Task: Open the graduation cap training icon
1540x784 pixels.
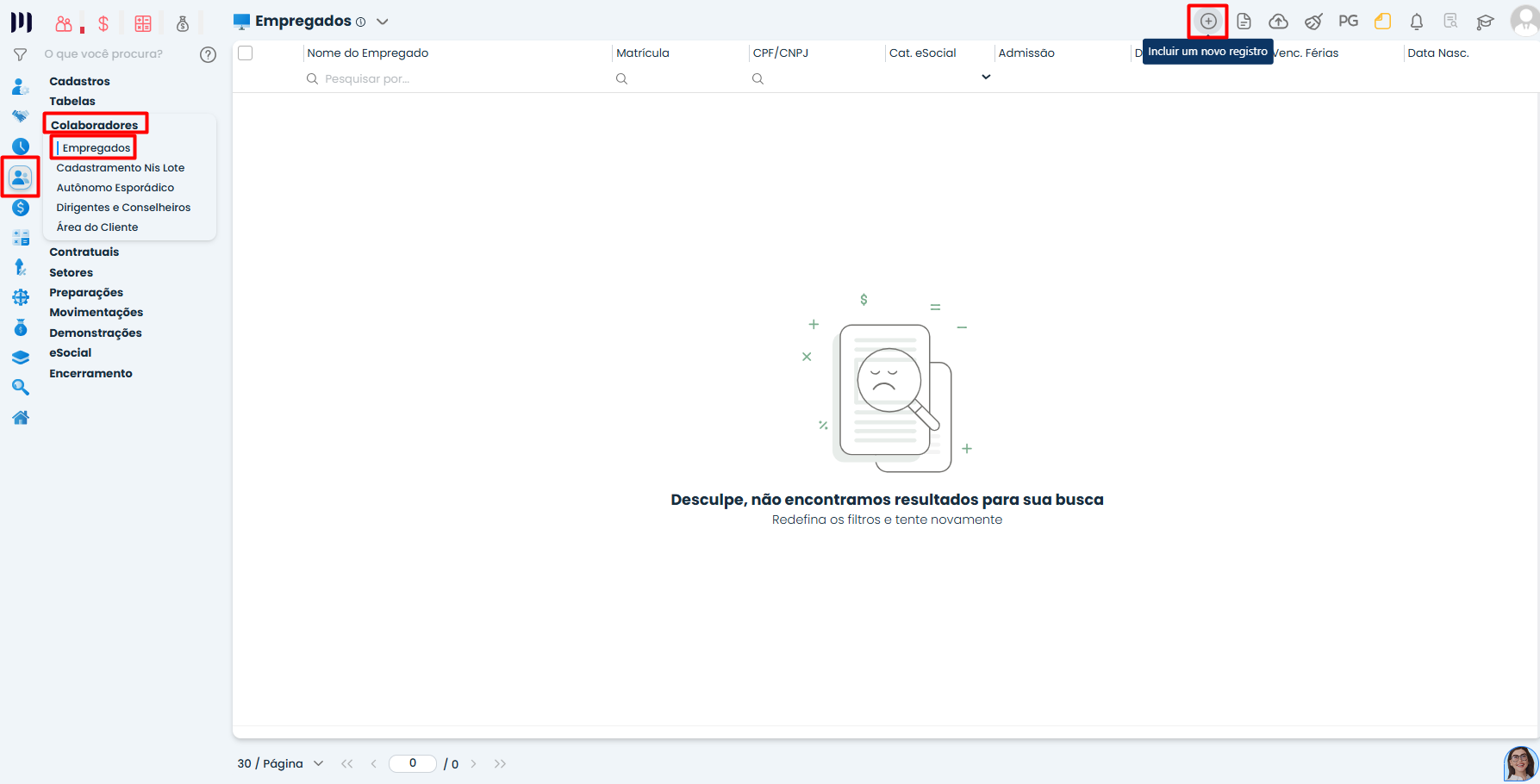Action: coord(1485,22)
